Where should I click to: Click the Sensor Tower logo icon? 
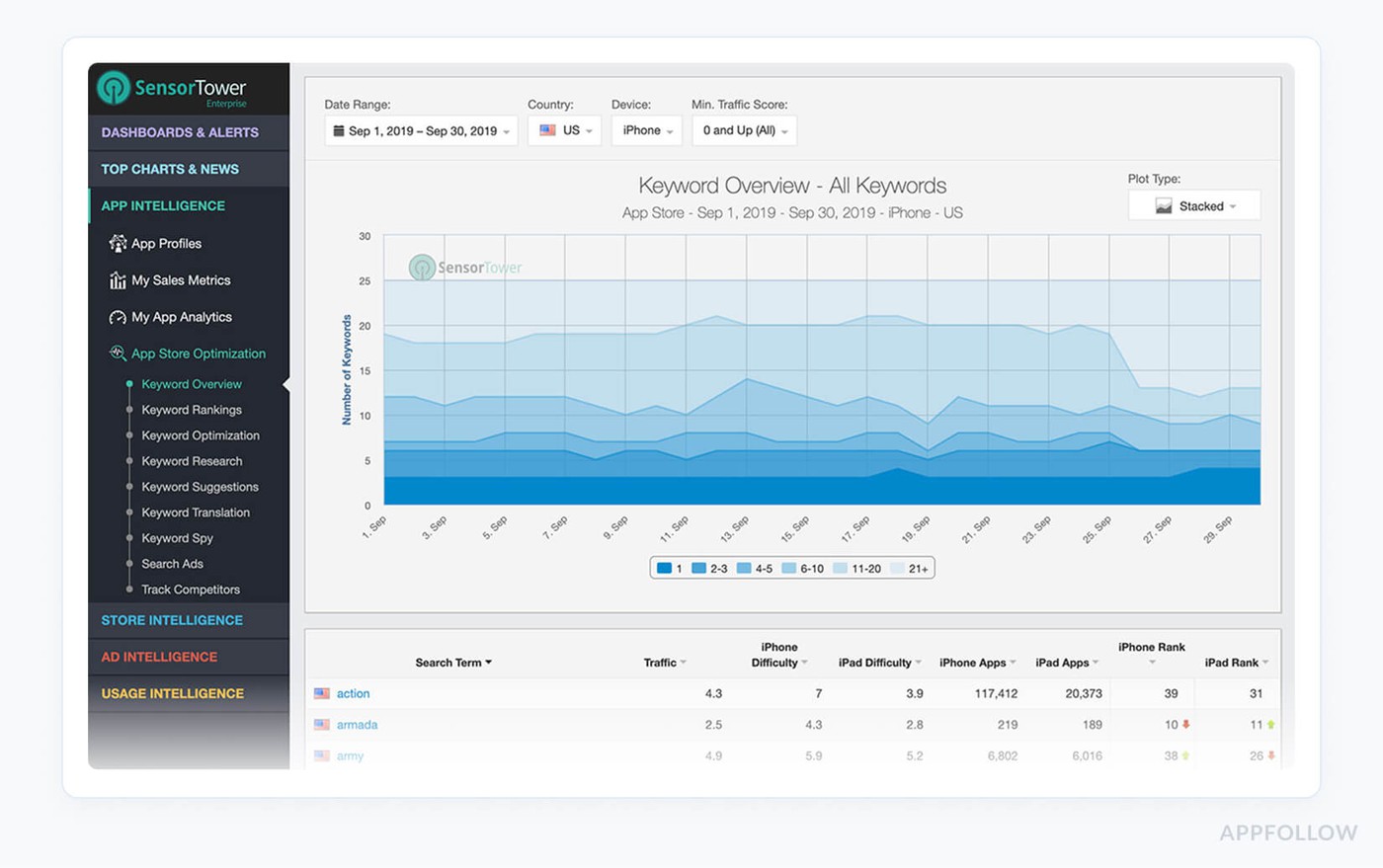(114, 88)
